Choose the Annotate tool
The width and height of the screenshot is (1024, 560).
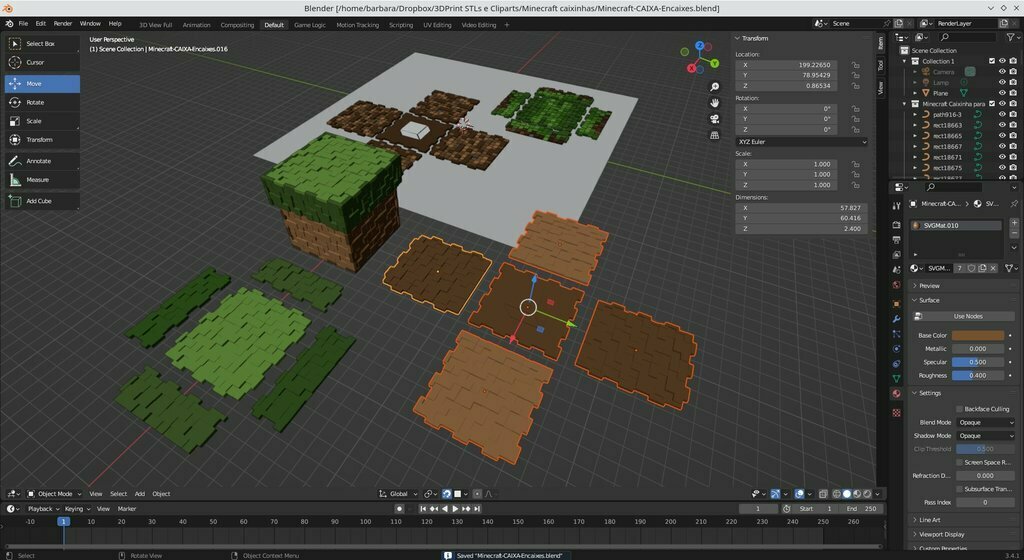coord(38,161)
